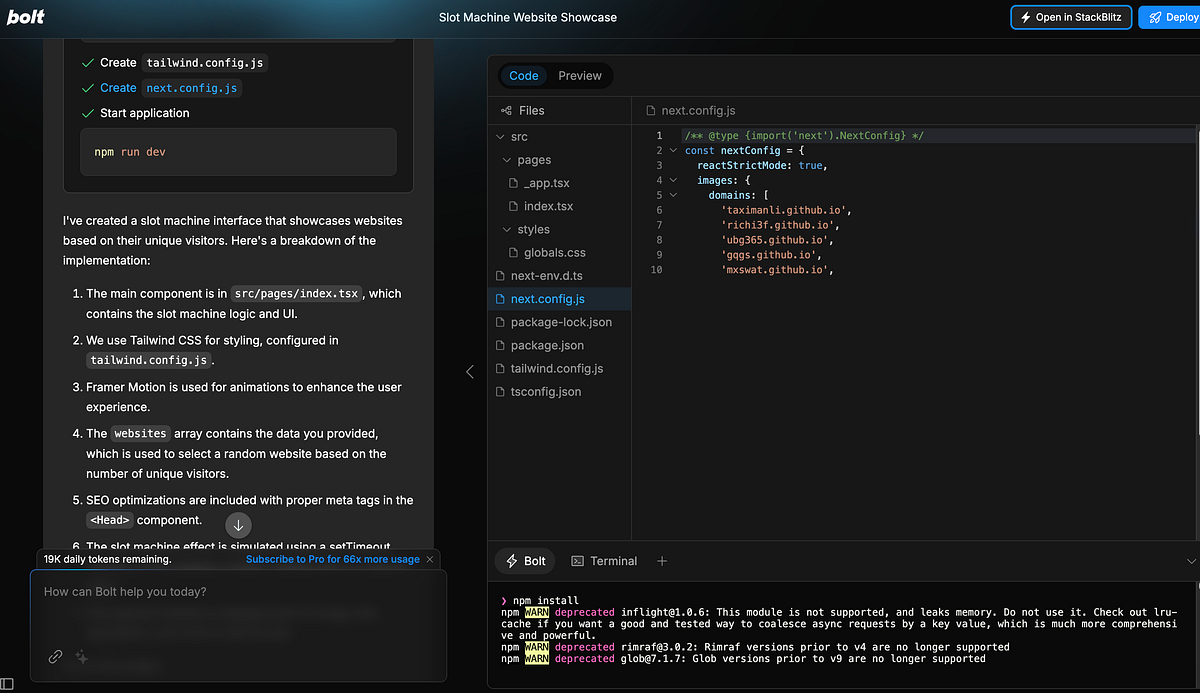Click the Bolt logo in the header
This screenshot has width=1200, height=693.
tap(25, 16)
